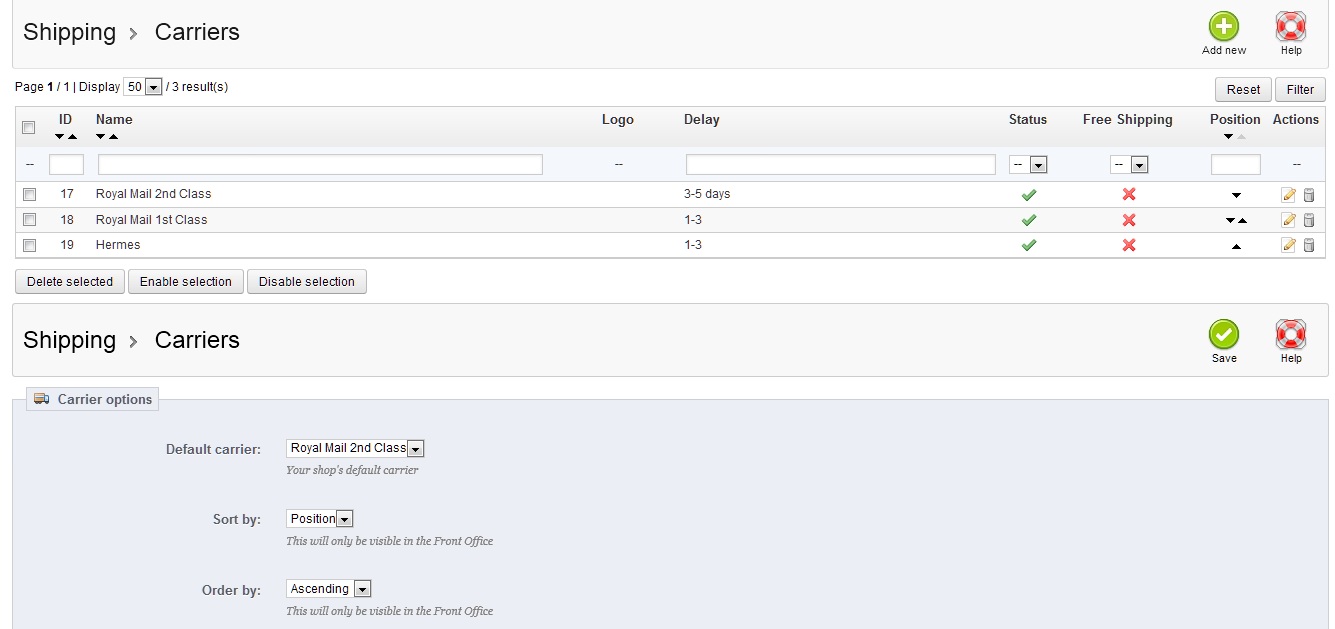The height and width of the screenshot is (629, 1335).
Task: Click the Royal Mail 1st Class name cell
Action: pos(152,220)
